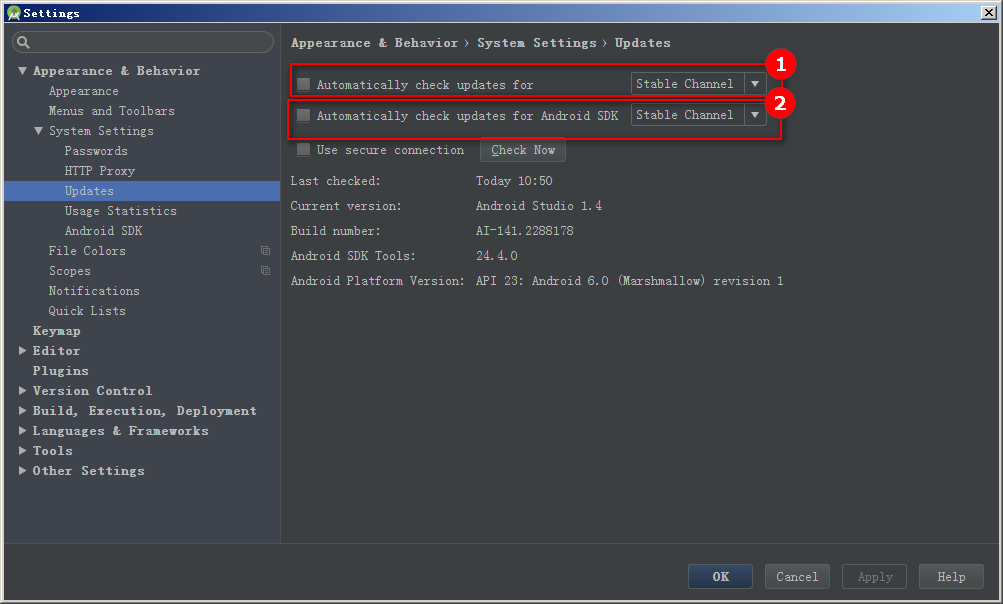This screenshot has width=1003, height=604.
Task: Open the Usage Statistics settings page
Action: pos(120,211)
